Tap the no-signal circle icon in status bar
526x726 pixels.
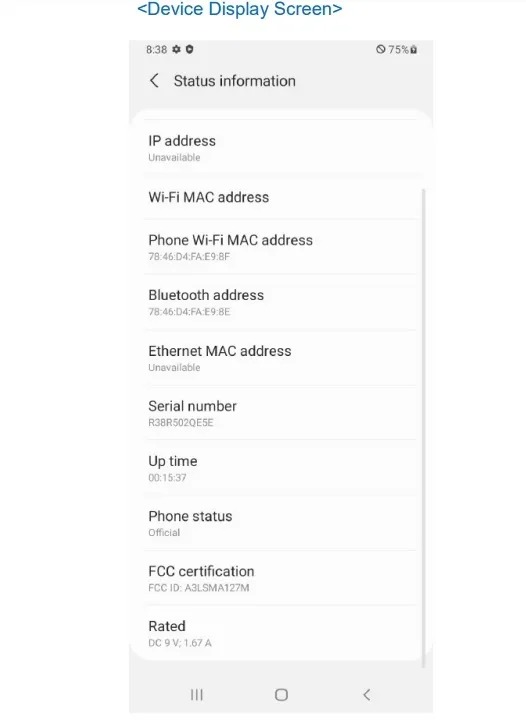coord(381,49)
